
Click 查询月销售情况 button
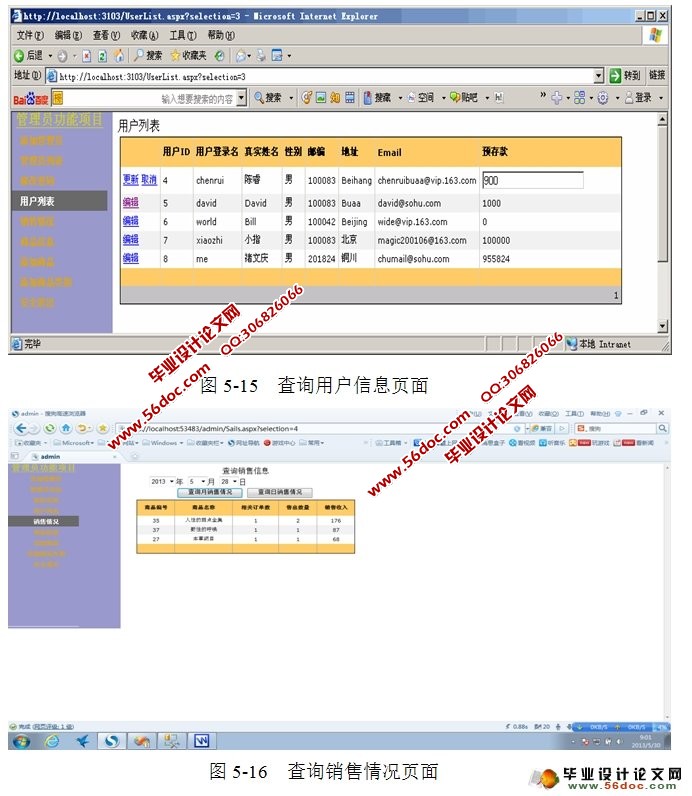click(210, 492)
